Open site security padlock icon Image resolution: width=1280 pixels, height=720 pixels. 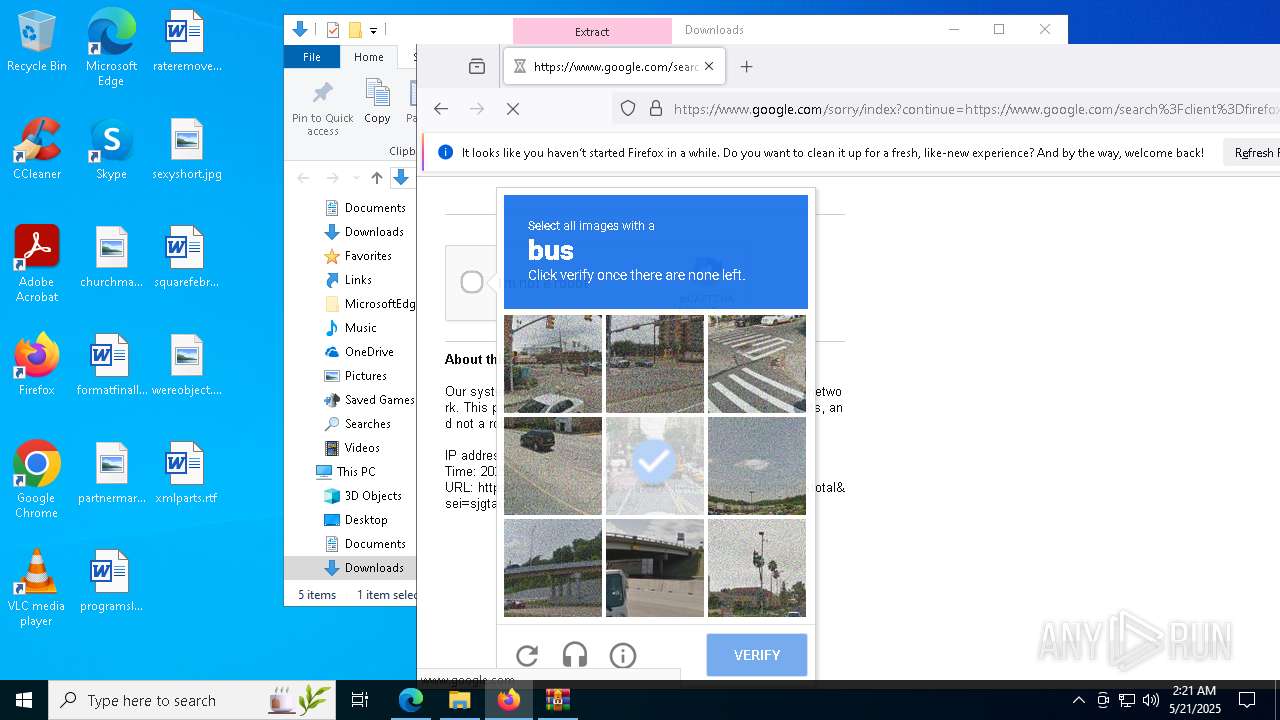pyautogui.click(x=656, y=109)
